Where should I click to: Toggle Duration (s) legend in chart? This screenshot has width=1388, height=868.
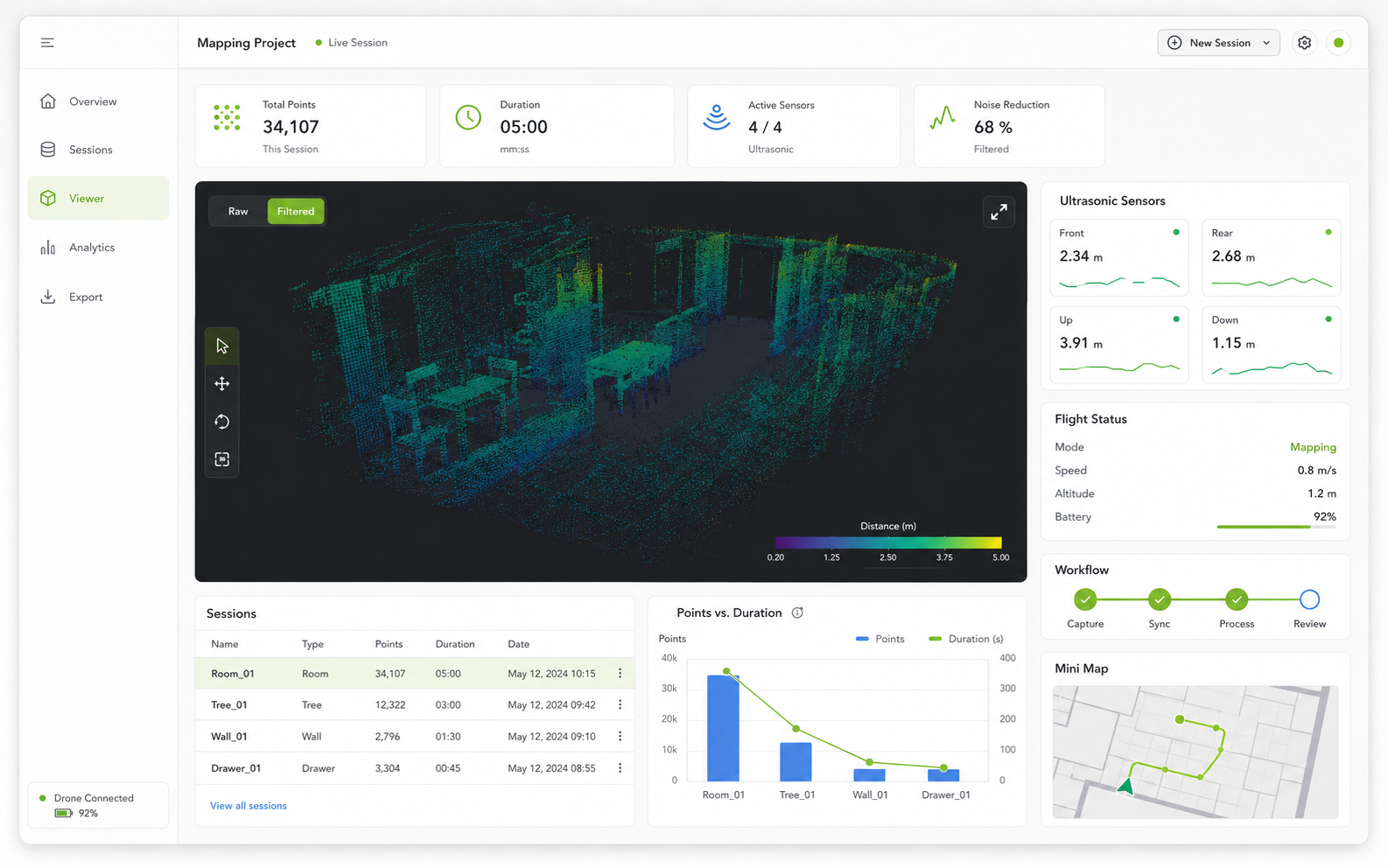click(x=966, y=639)
